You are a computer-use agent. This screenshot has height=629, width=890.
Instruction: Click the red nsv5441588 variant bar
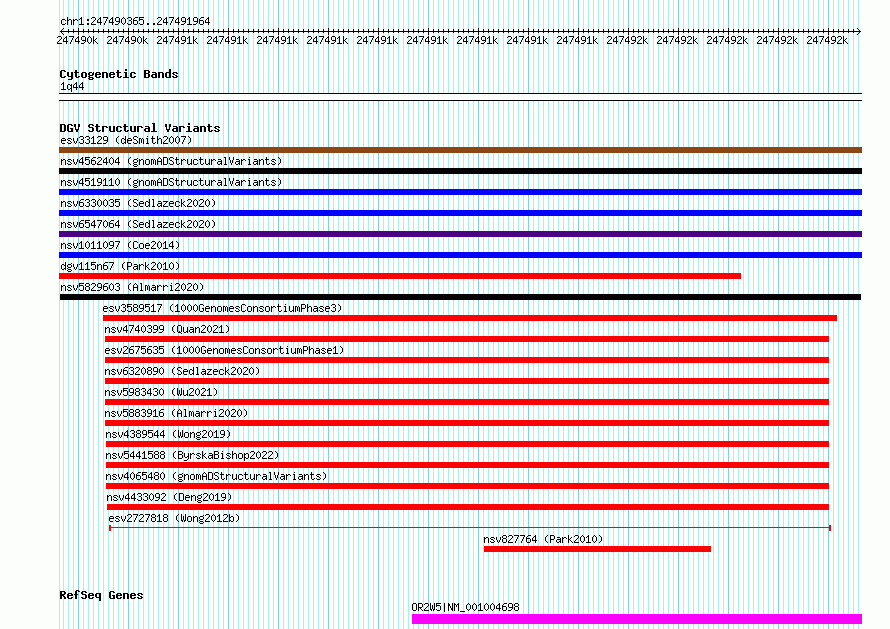pos(467,465)
